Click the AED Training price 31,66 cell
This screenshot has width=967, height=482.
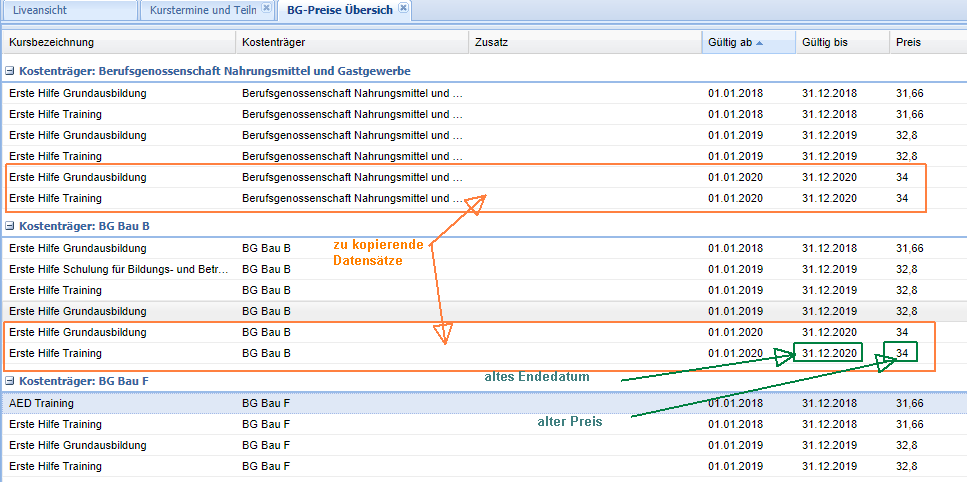909,404
